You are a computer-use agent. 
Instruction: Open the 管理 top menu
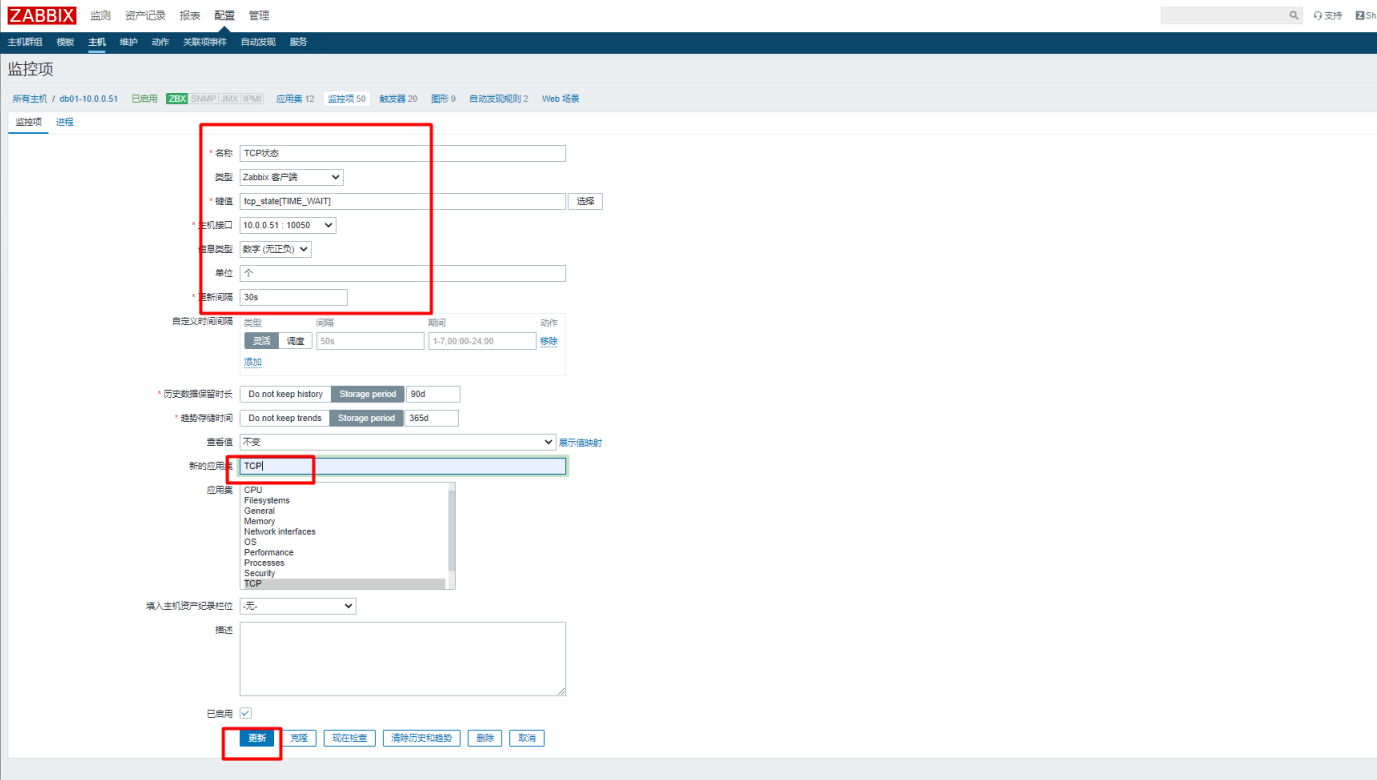[259, 15]
